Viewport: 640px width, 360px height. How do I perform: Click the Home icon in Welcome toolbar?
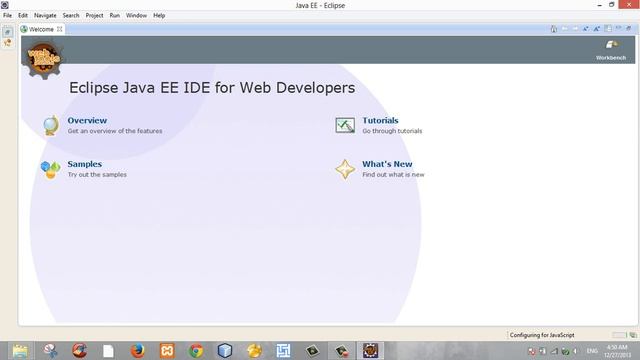click(x=553, y=29)
